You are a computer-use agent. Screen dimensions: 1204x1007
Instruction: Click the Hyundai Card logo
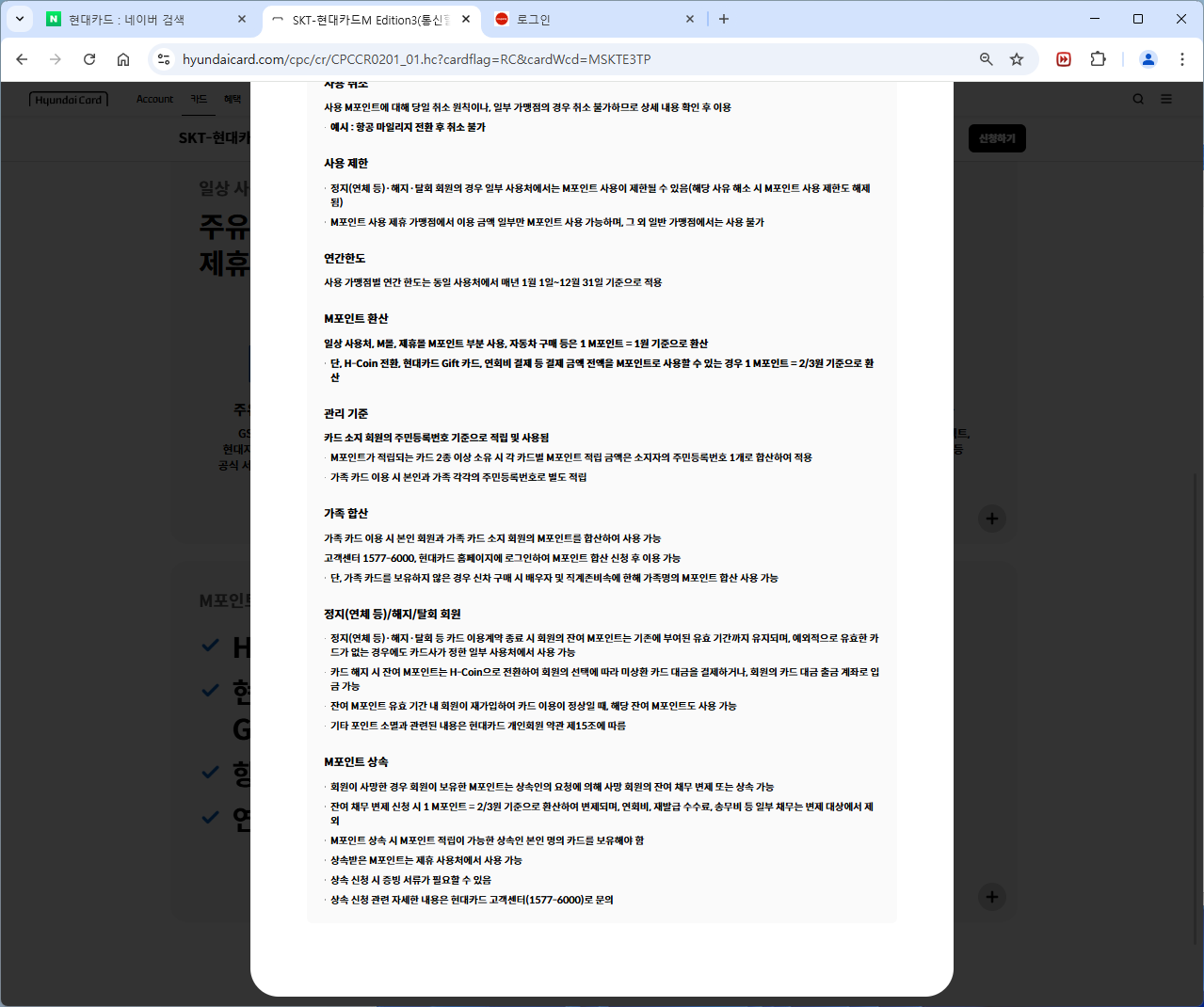[69, 100]
